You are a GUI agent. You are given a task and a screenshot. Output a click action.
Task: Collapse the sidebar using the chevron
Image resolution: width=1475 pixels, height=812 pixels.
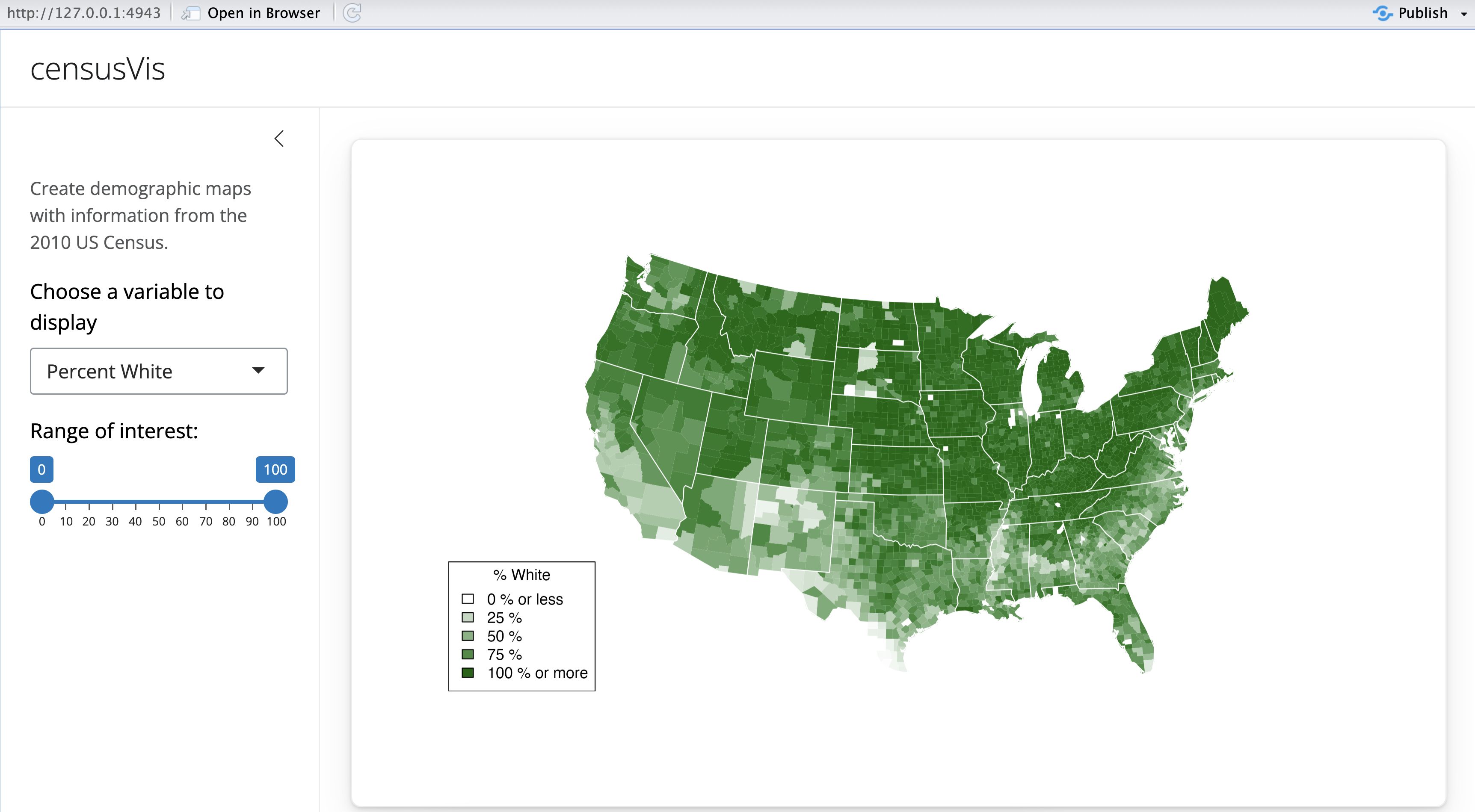pos(279,139)
